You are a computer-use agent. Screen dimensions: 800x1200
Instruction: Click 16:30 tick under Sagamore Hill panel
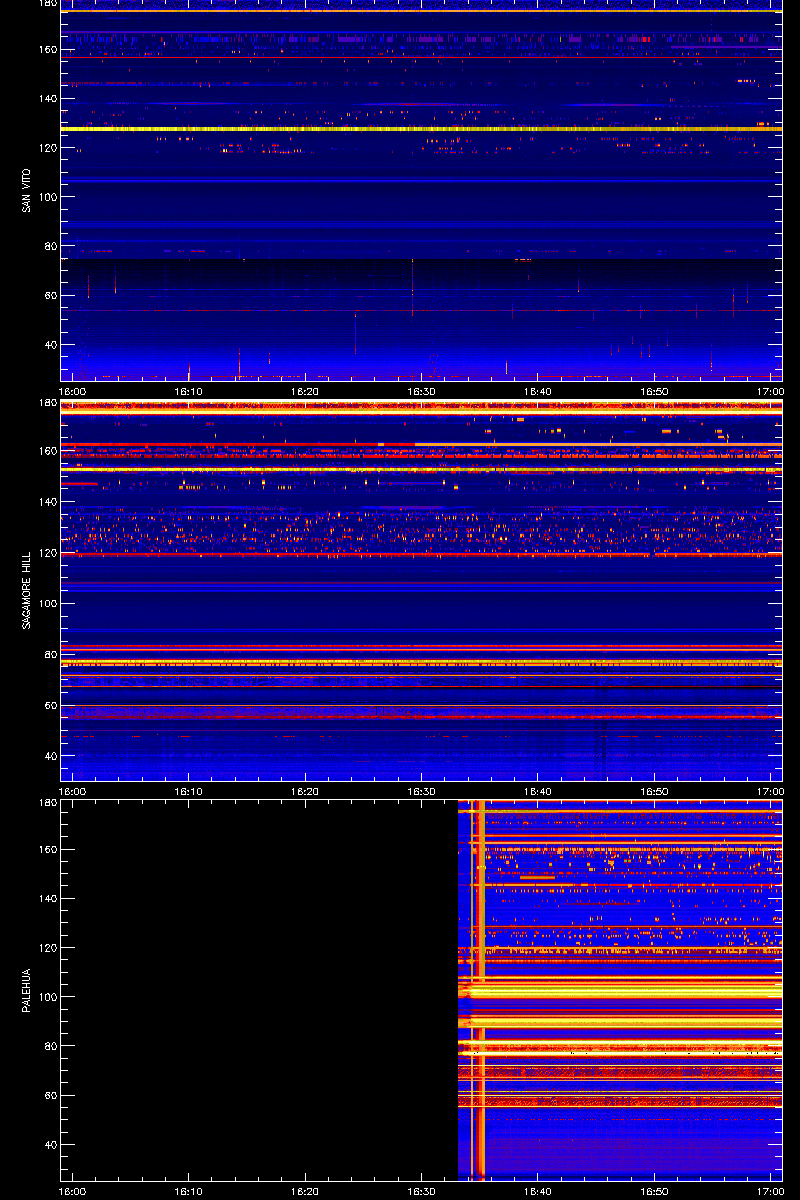coord(421,791)
